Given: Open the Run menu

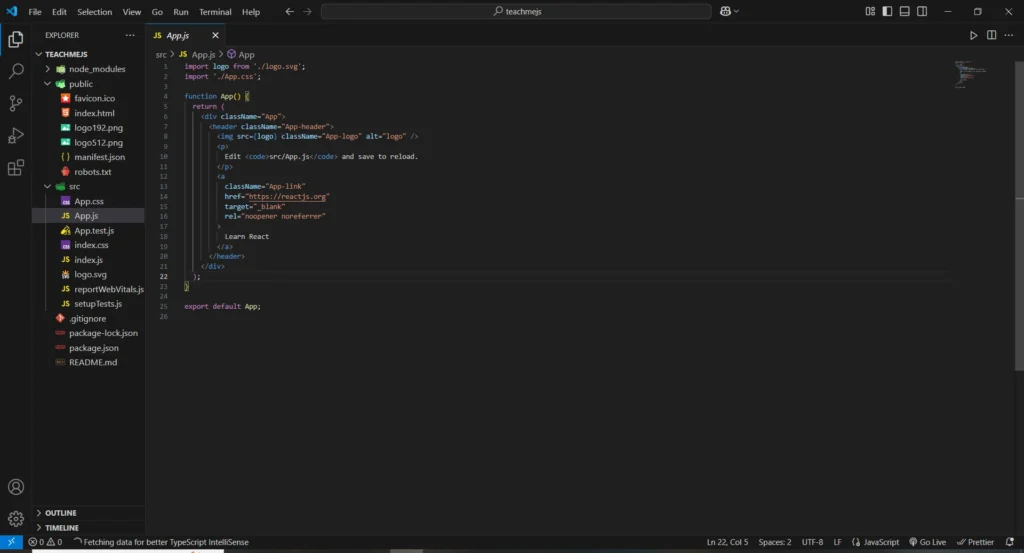Looking at the screenshot, I should pos(181,12).
